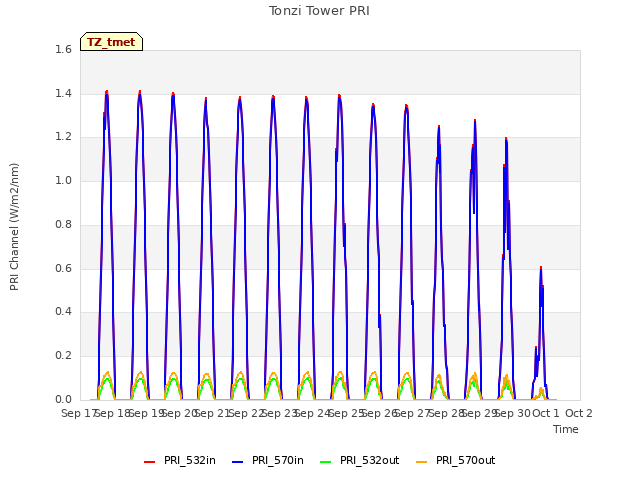Click the red PRI_532in legend swatch
Screen dimensions: 640x480
pos(149,461)
